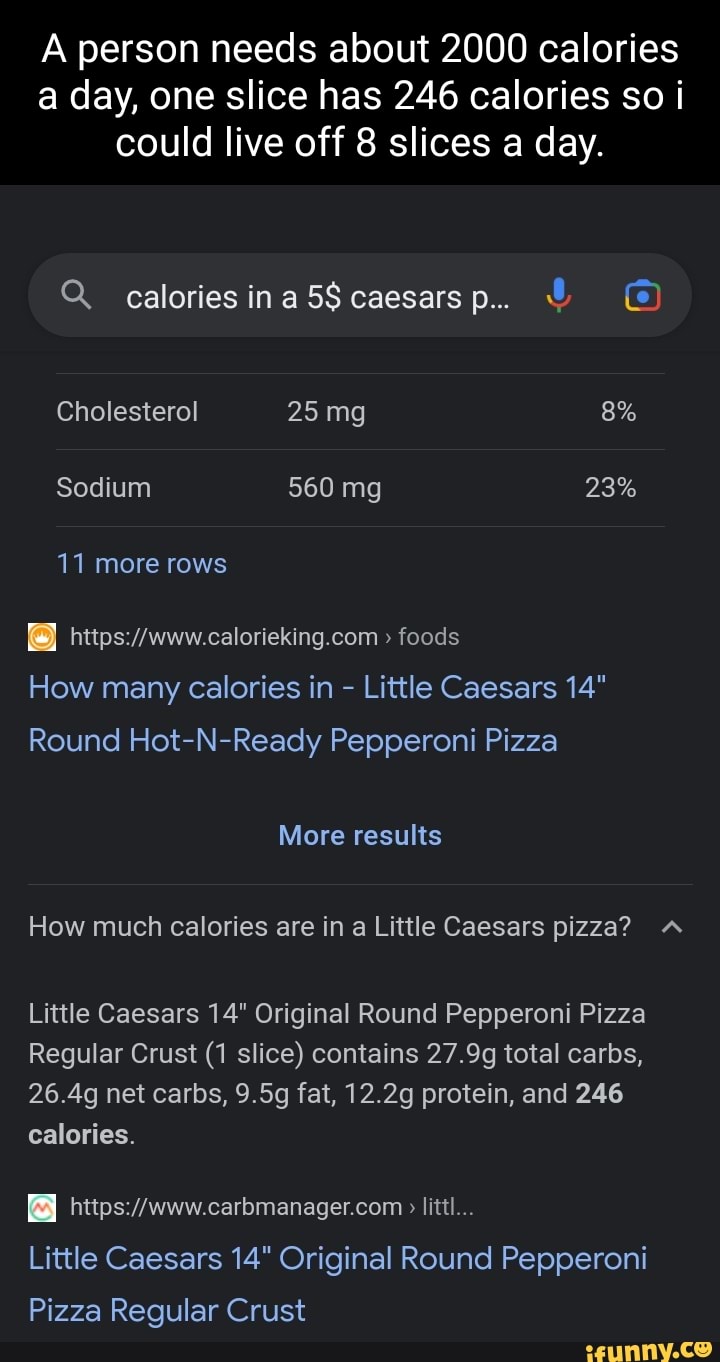Expand the "11 more rows" table link
The height and width of the screenshot is (1362, 720).
142,564
